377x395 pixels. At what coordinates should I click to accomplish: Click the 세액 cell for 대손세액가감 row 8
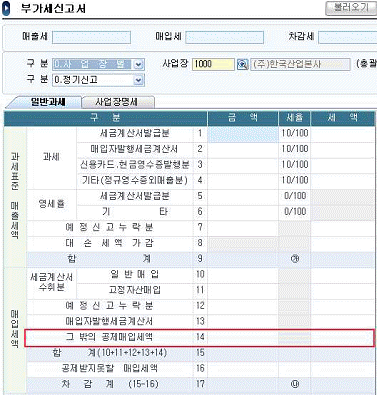click(342, 243)
